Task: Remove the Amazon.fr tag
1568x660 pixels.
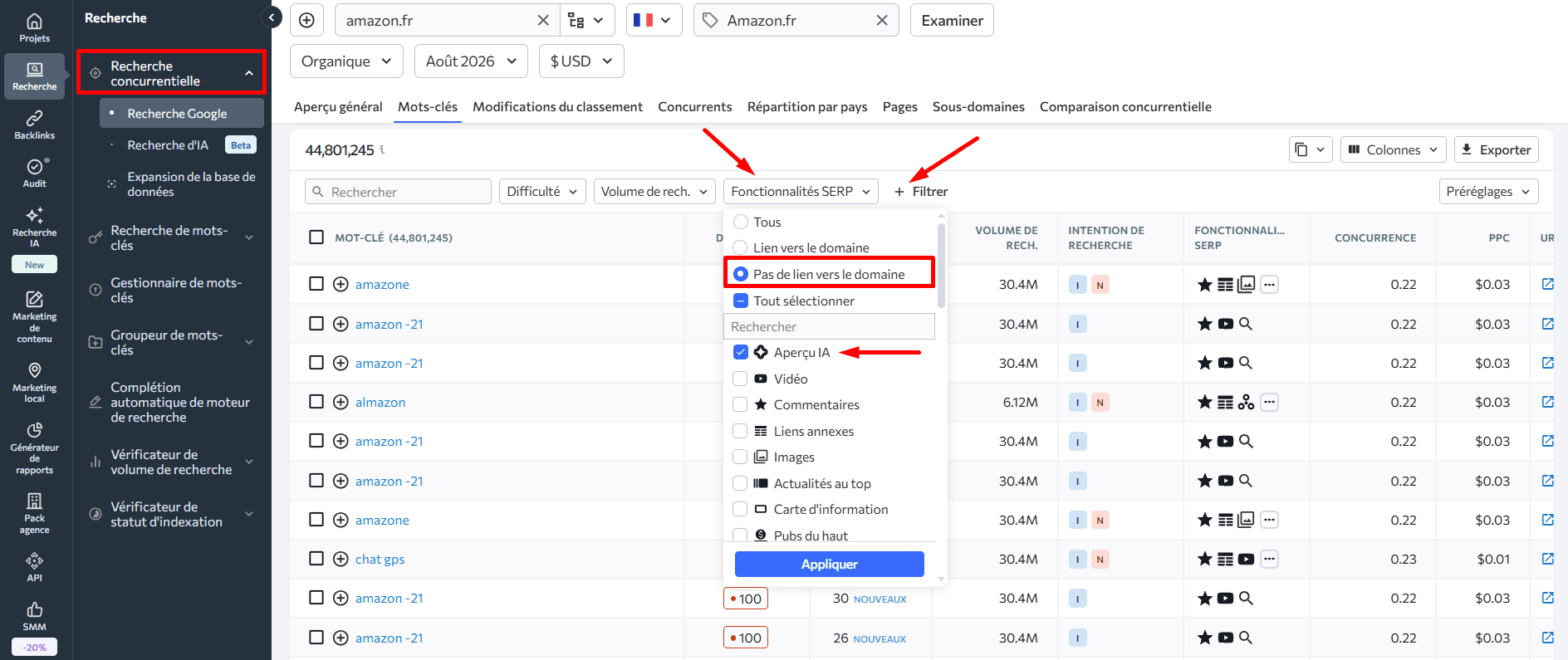Action: coord(882,21)
